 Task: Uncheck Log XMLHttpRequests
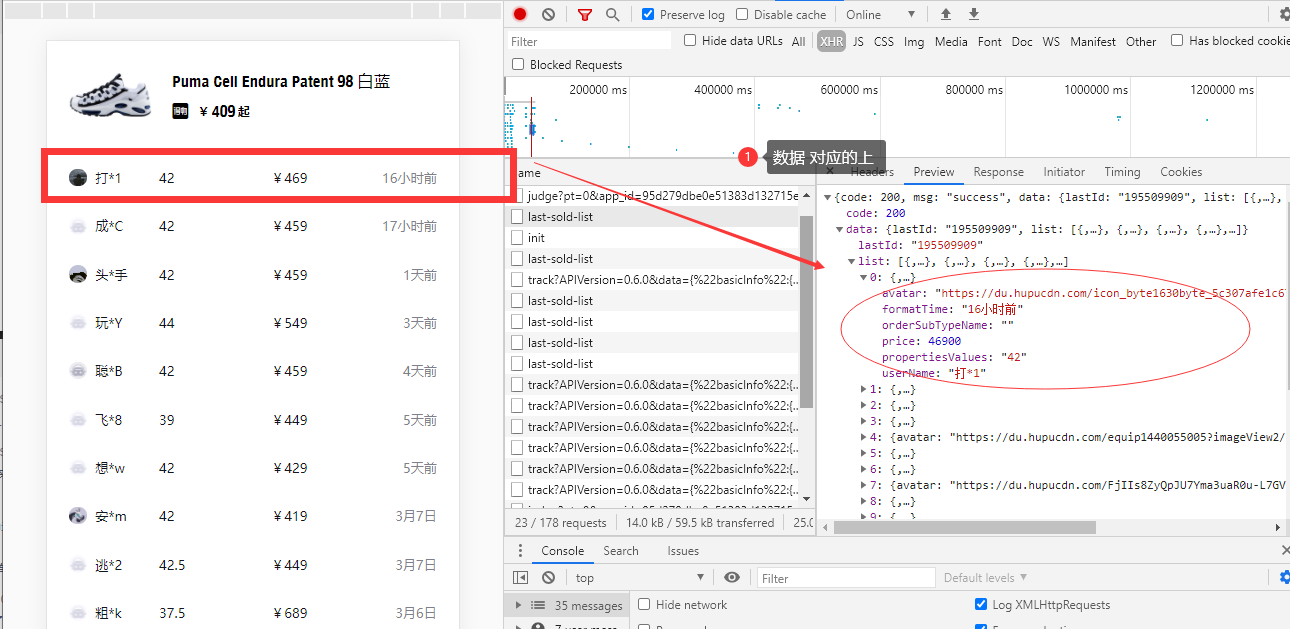(x=981, y=604)
